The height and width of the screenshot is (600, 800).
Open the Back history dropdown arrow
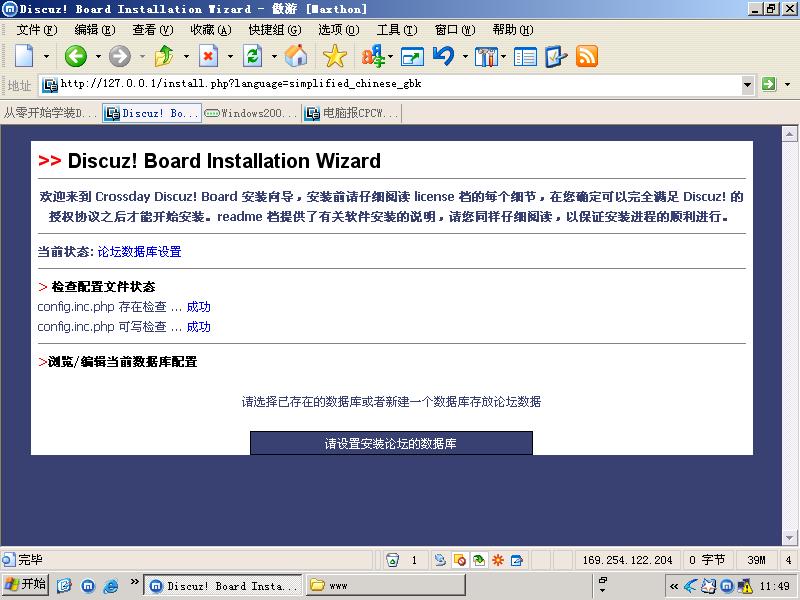click(x=98, y=57)
